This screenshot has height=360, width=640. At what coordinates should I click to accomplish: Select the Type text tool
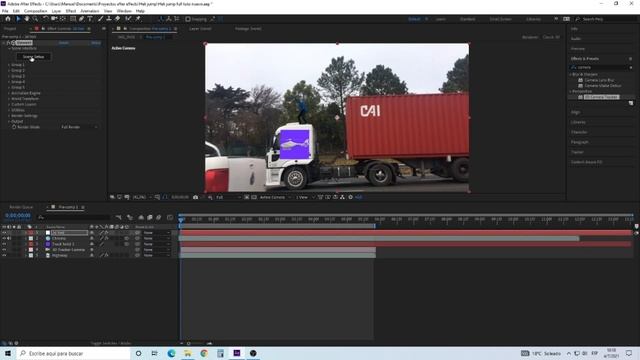(90, 19)
